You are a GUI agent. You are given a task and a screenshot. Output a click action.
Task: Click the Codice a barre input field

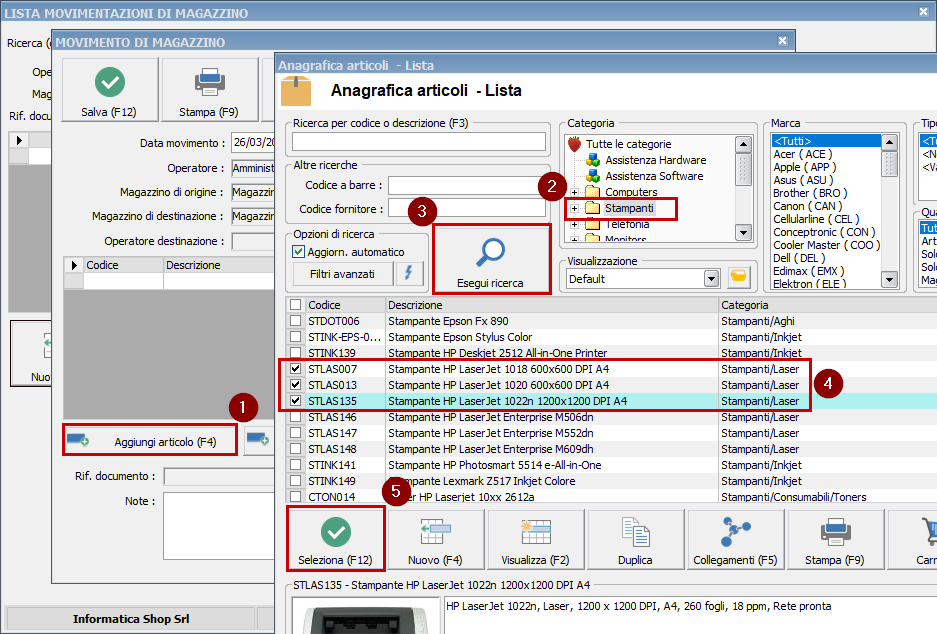467,185
